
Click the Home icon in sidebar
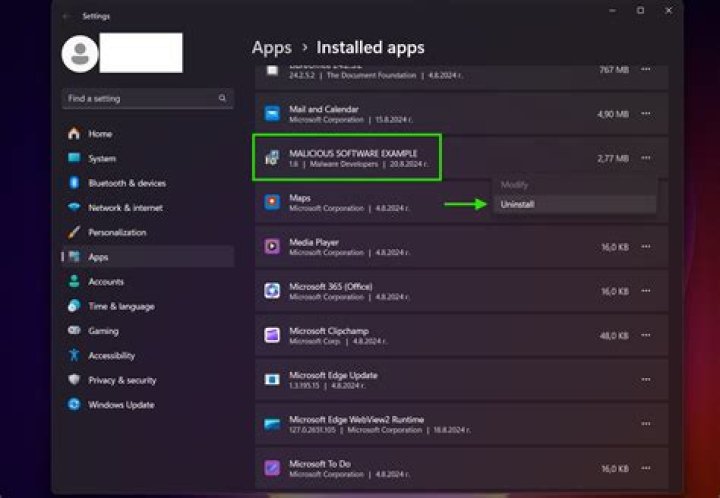click(x=74, y=134)
